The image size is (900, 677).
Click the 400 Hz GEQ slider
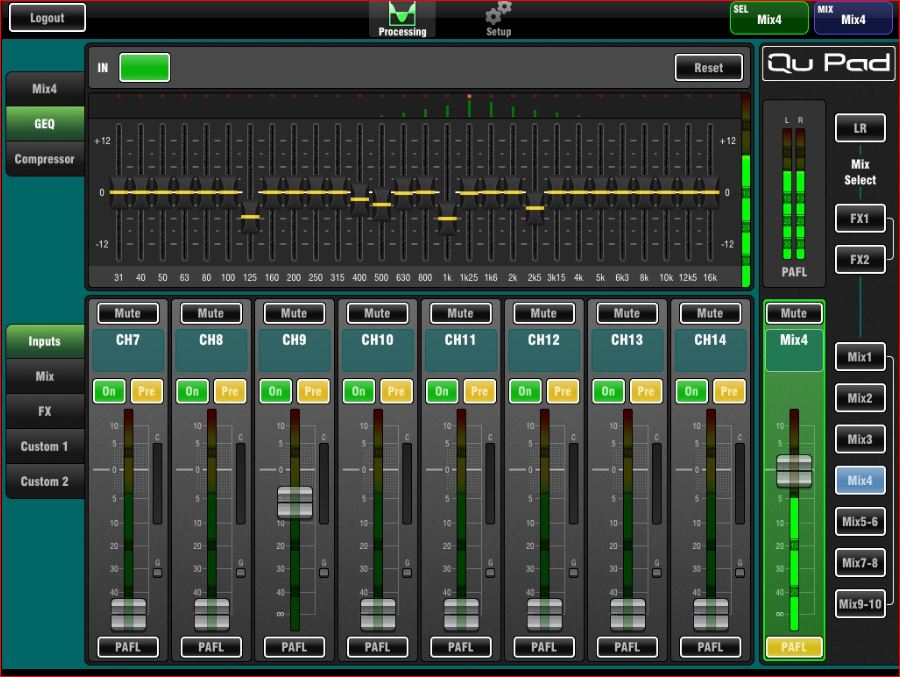click(x=359, y=199)
